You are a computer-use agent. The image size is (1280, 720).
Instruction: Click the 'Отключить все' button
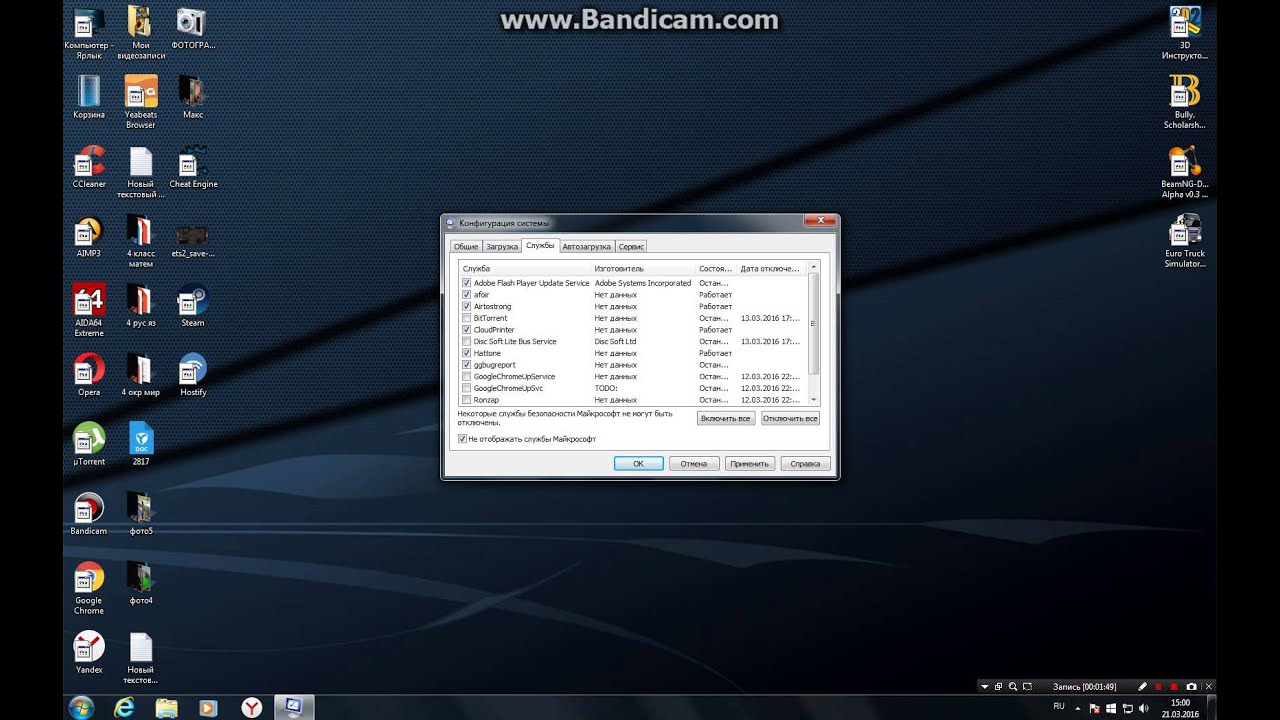coord(790,418)
